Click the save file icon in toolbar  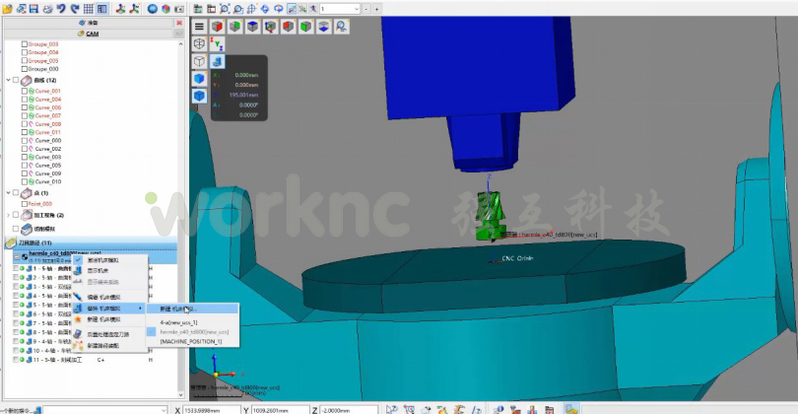(34, 8)
